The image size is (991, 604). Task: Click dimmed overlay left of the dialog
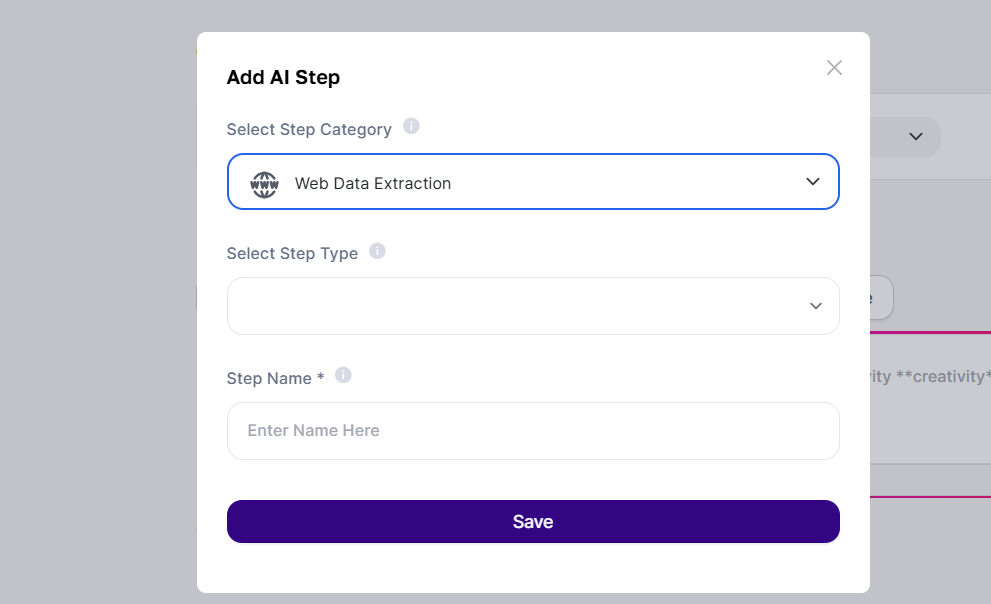98,300
